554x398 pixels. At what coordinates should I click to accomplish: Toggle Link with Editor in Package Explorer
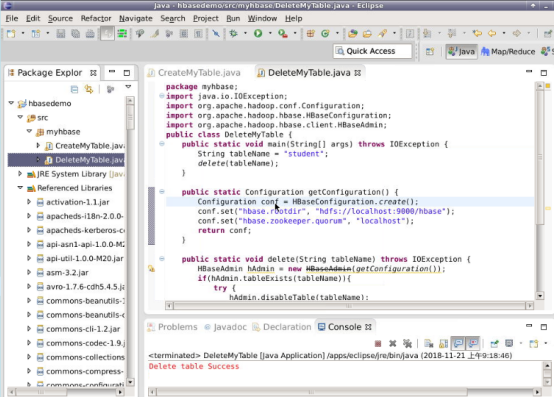point(89,89)
